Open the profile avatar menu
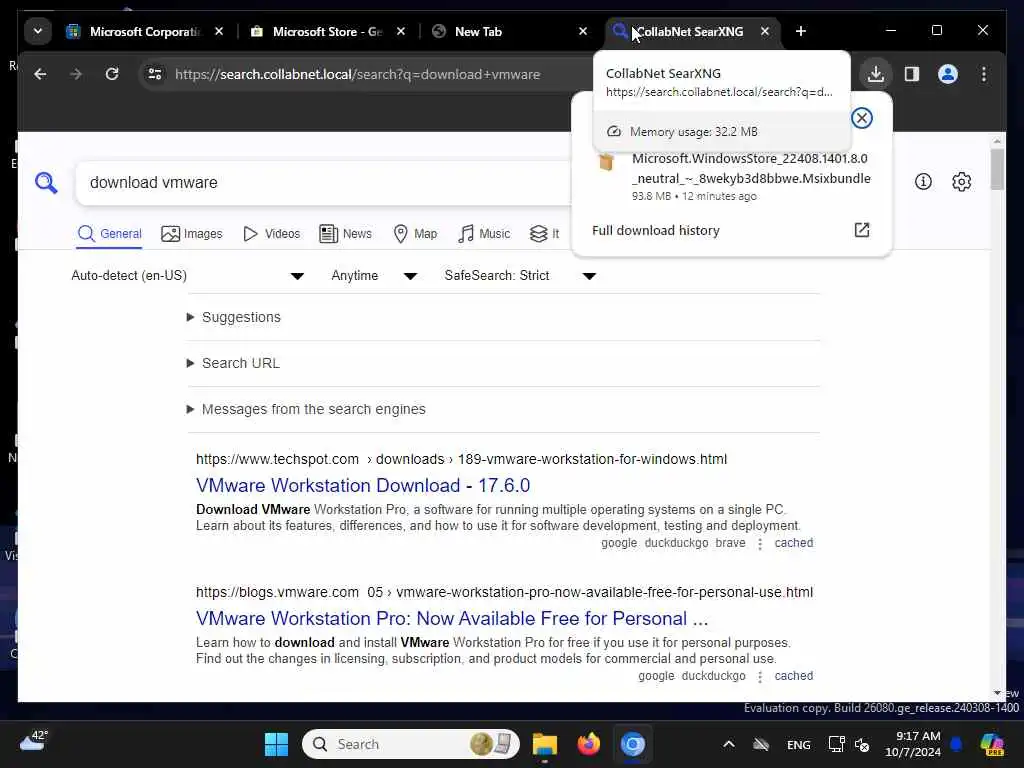 click(948, 74)
